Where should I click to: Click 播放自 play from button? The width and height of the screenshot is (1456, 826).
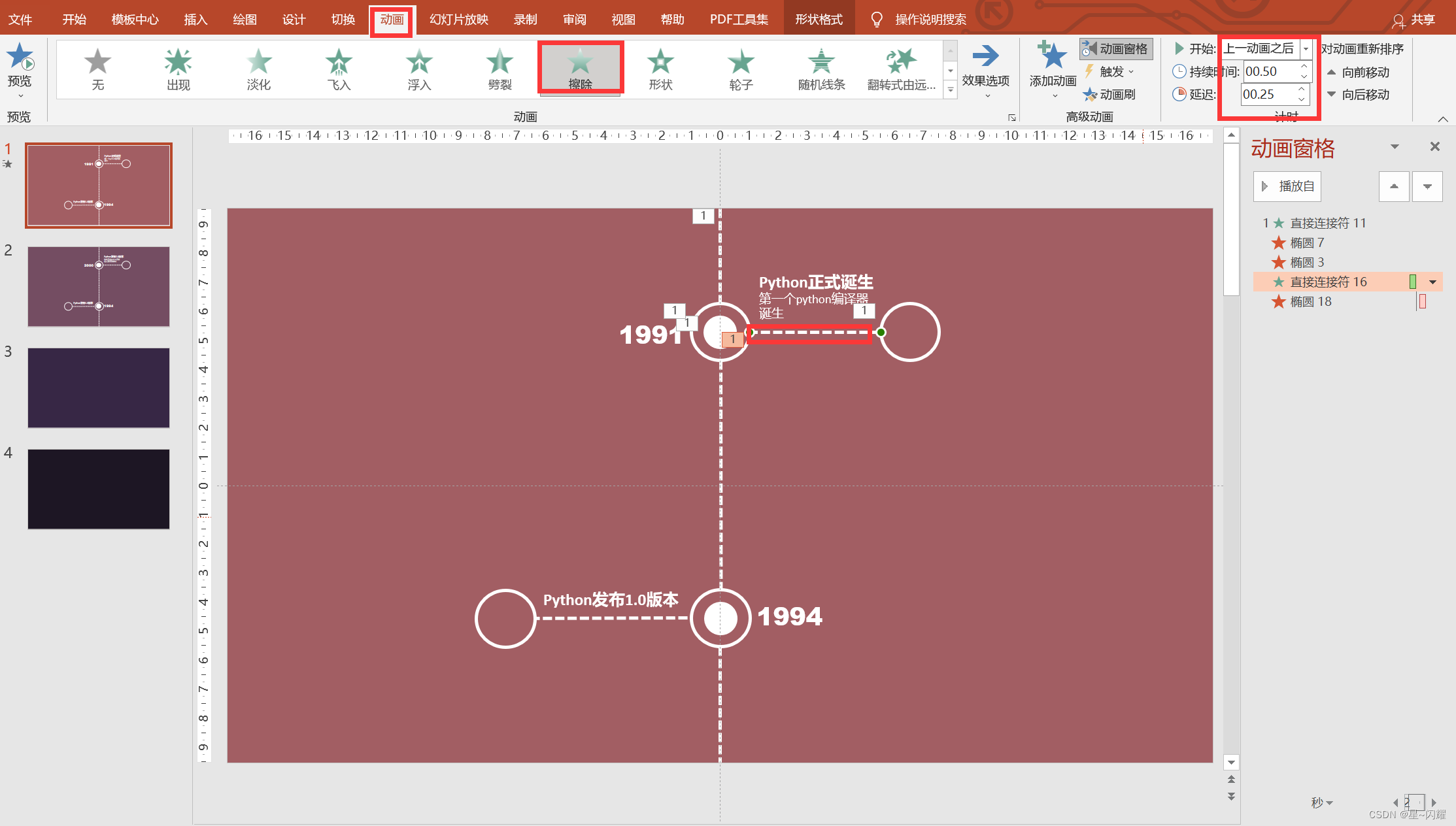pyautogui.click(x=1287, y=186)
